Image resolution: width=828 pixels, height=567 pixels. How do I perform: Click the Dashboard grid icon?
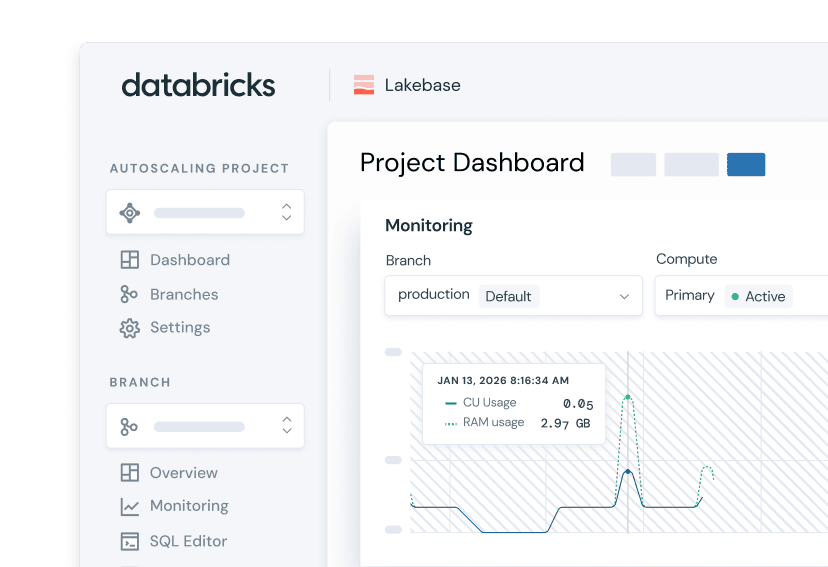pyautogui.click(x=129, y=260)
